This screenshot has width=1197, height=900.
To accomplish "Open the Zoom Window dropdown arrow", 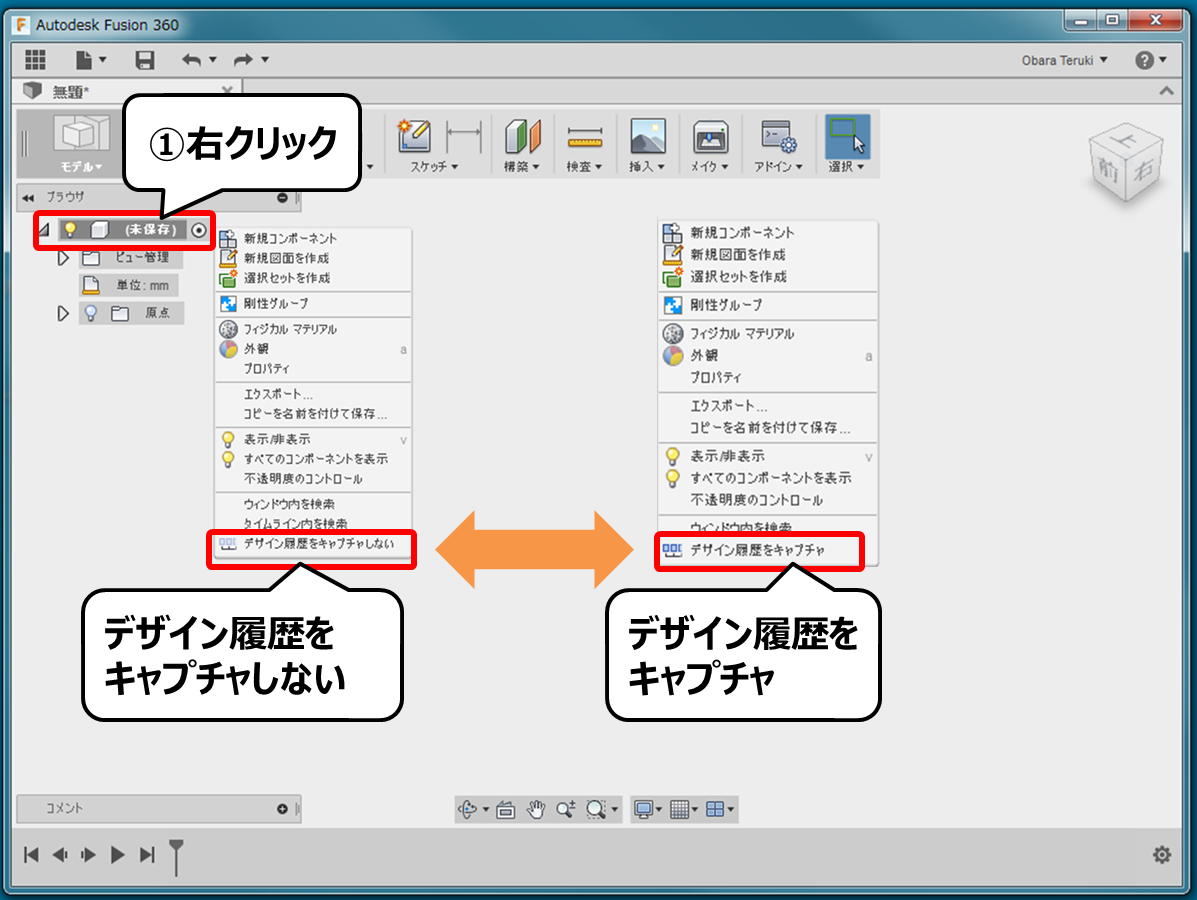I will click(615, 809).
